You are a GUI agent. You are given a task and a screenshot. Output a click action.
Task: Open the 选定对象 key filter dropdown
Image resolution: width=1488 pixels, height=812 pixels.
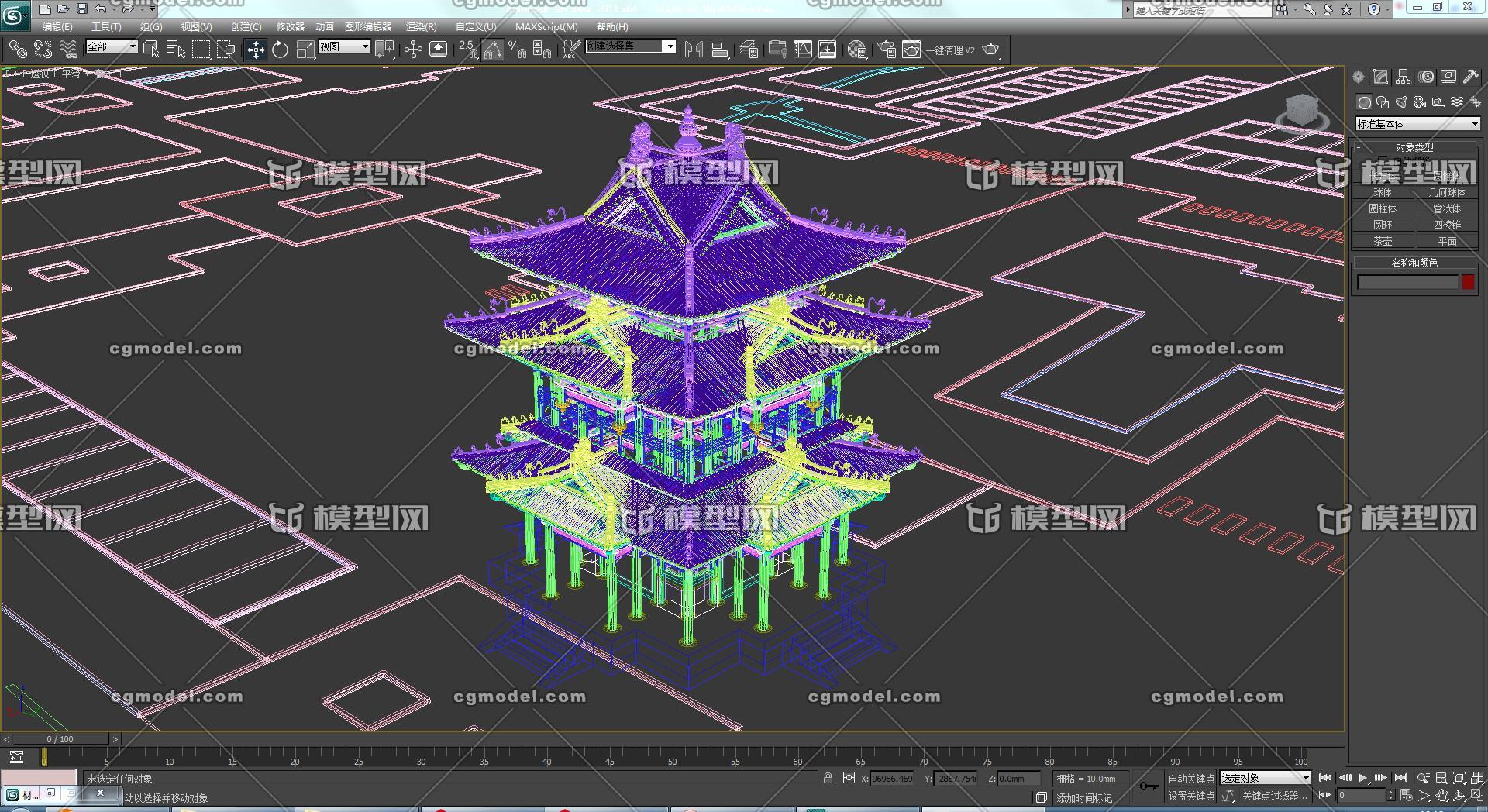(x=1265, y=778)
